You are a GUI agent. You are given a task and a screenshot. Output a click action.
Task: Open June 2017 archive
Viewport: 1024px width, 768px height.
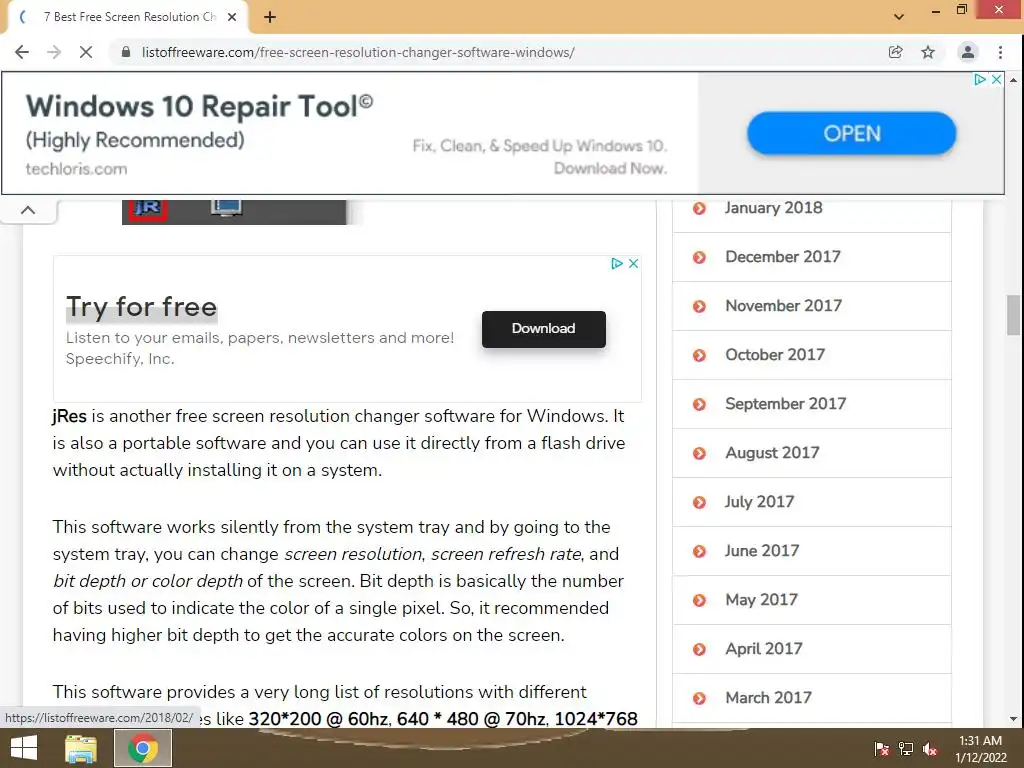[761, 551]
